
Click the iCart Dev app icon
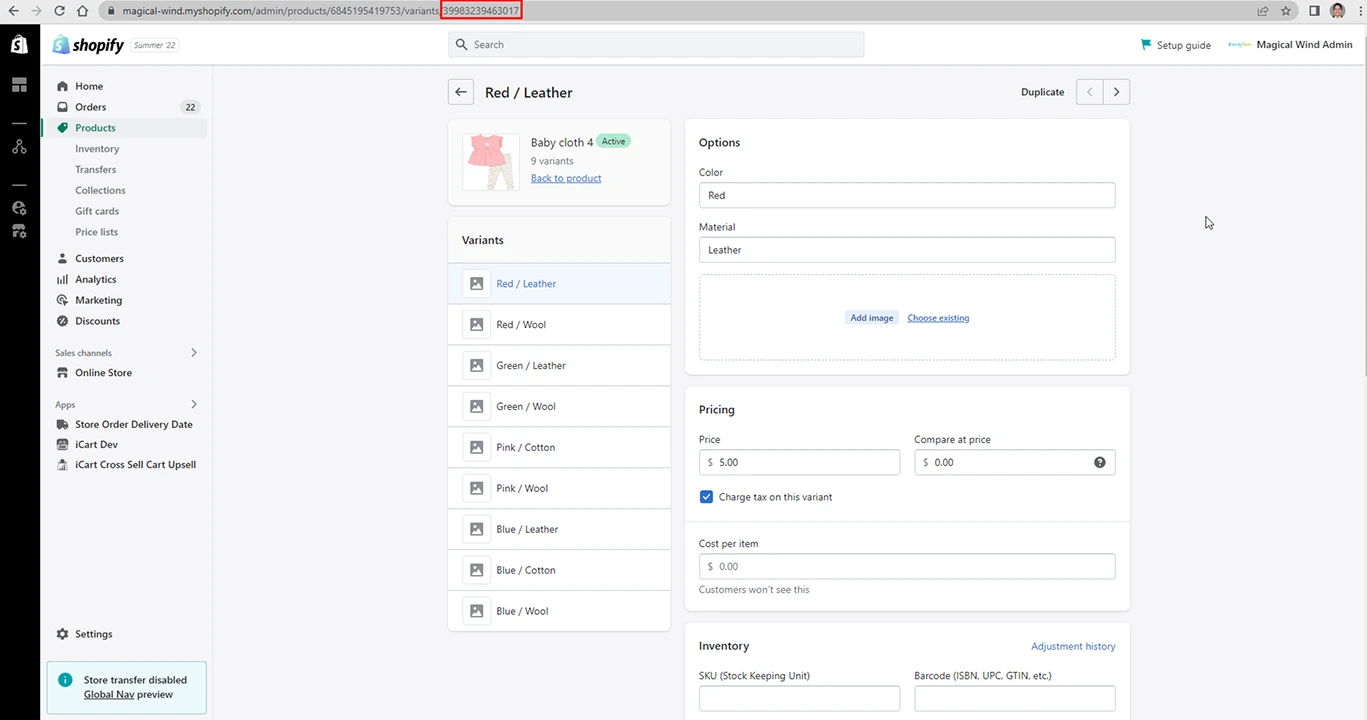coord(63,444)
